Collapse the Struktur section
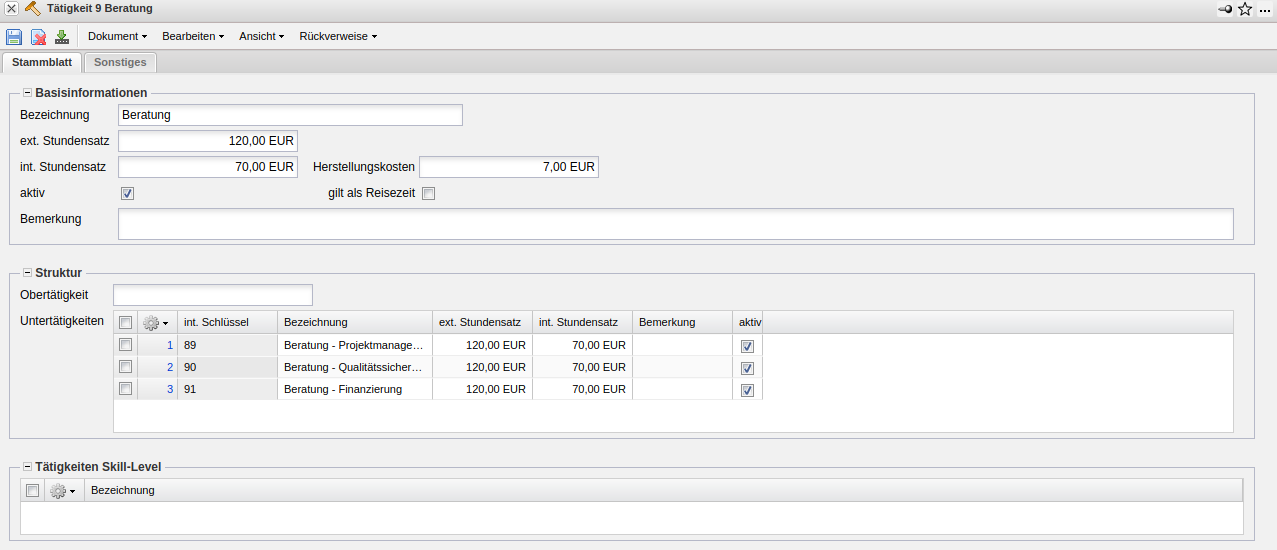 coord(27,272)
